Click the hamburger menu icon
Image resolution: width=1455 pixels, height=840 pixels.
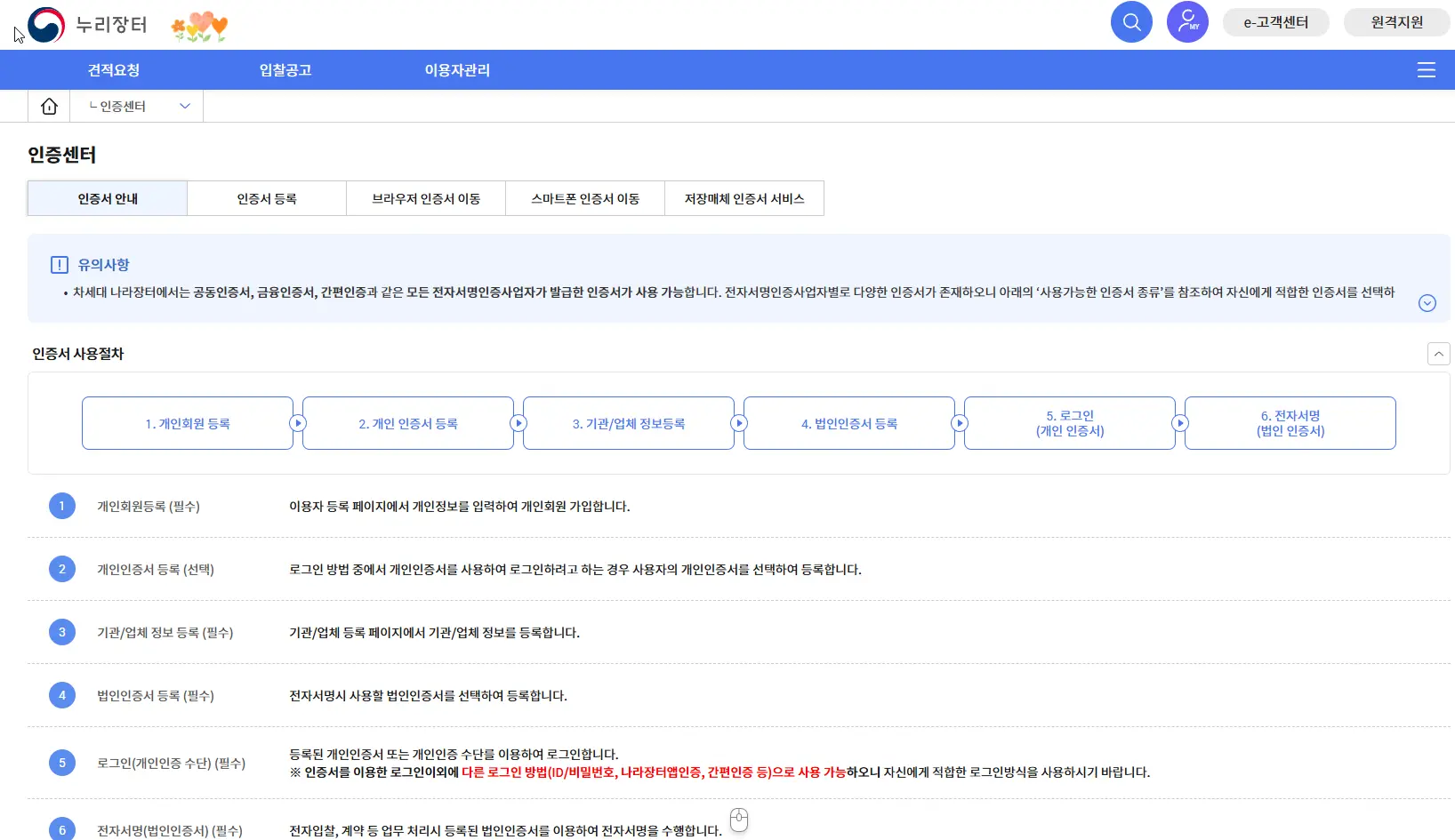tap(1427, 69)
